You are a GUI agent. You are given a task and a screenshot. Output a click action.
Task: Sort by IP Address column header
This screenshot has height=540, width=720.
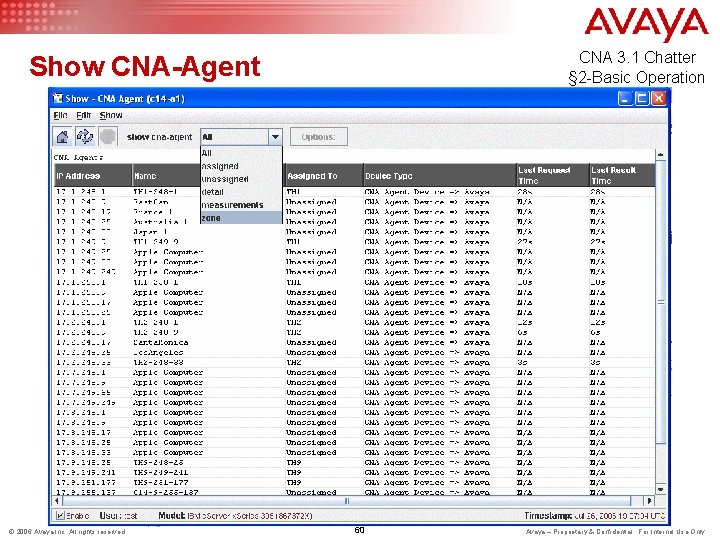pos(93,175)
